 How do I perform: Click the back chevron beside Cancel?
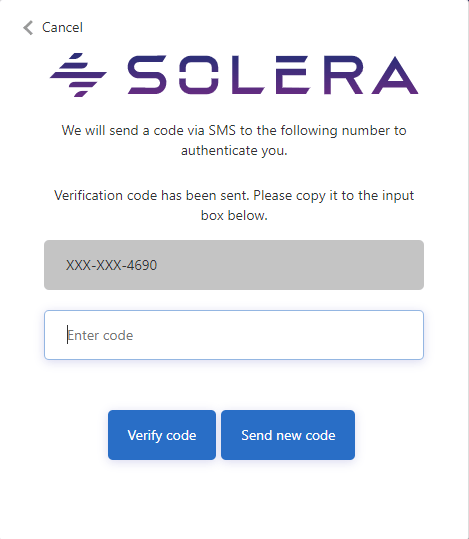[28, 28]
